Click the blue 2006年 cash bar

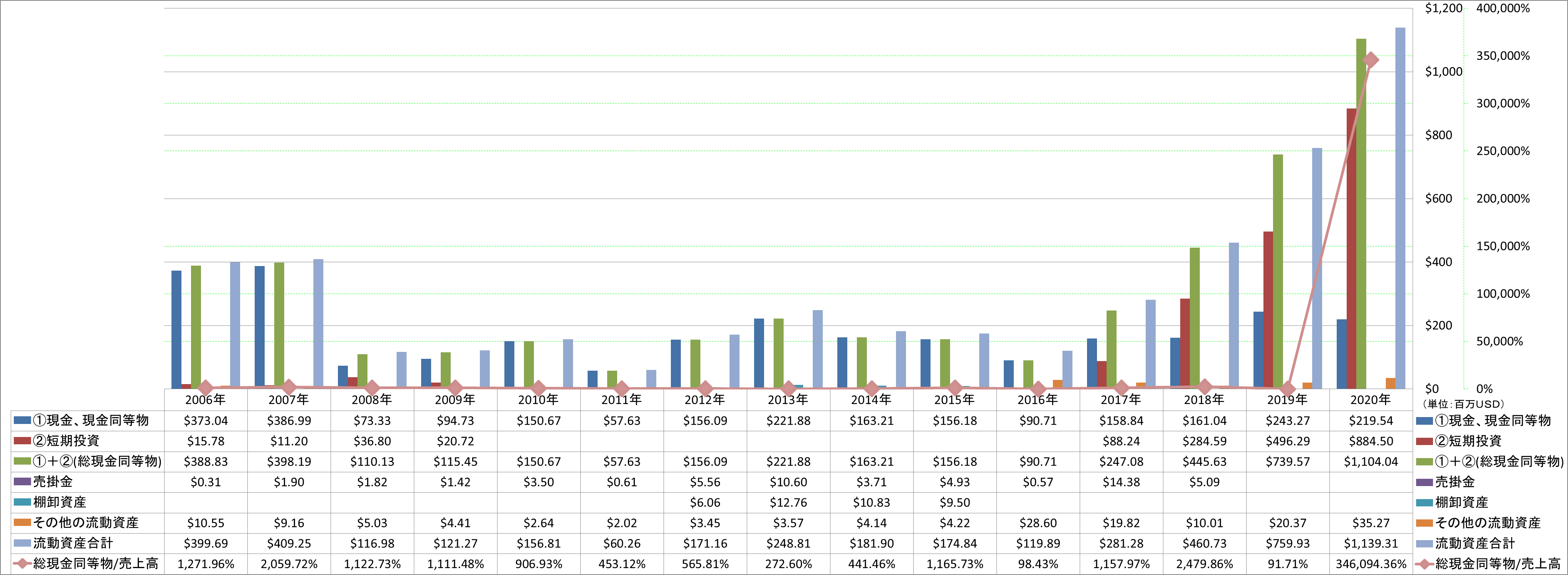pyautogui.click(x=176, y=330)
